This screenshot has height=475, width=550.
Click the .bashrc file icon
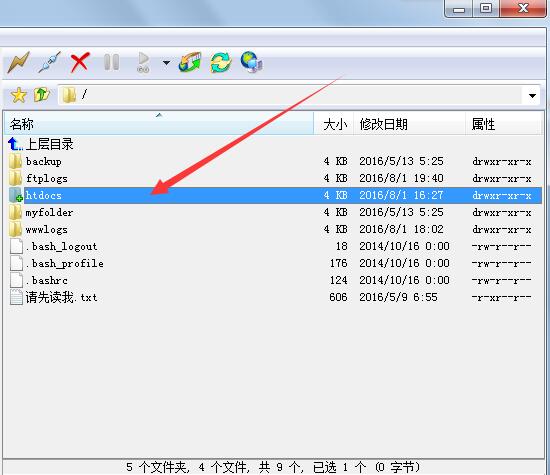16,280
